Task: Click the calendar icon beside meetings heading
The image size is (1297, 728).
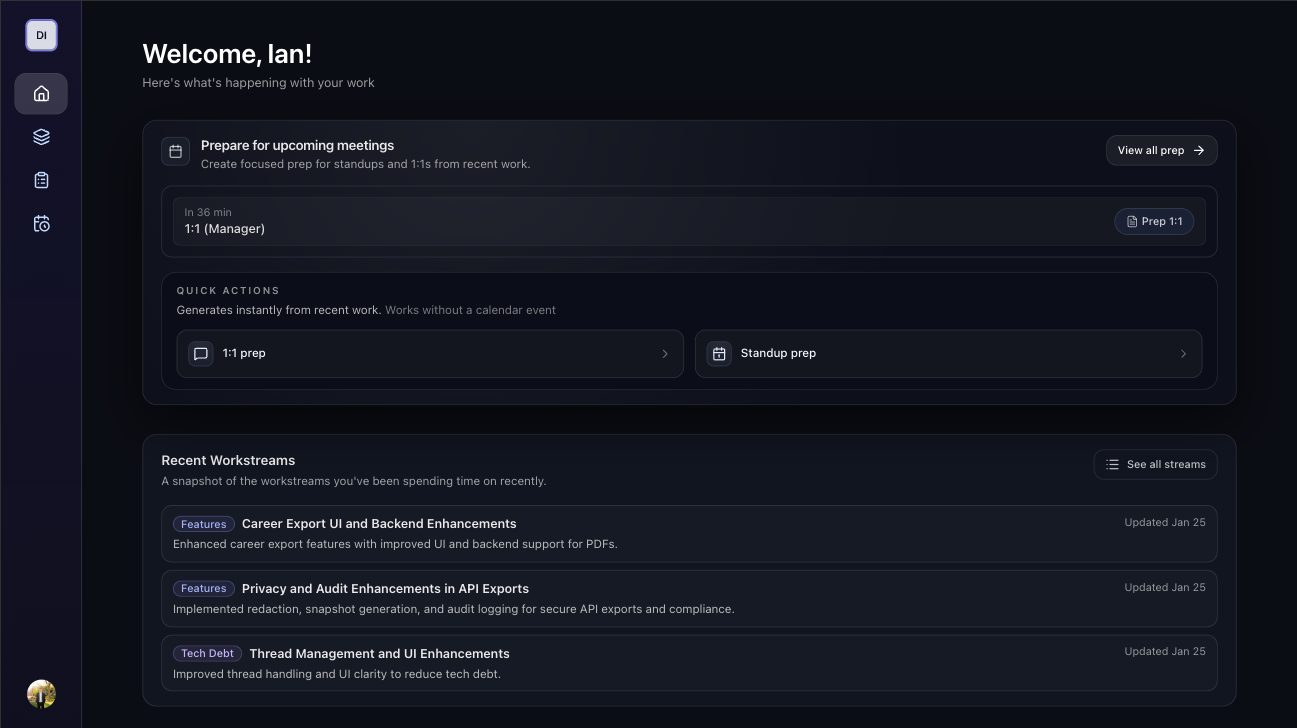Action: [176, 152]
